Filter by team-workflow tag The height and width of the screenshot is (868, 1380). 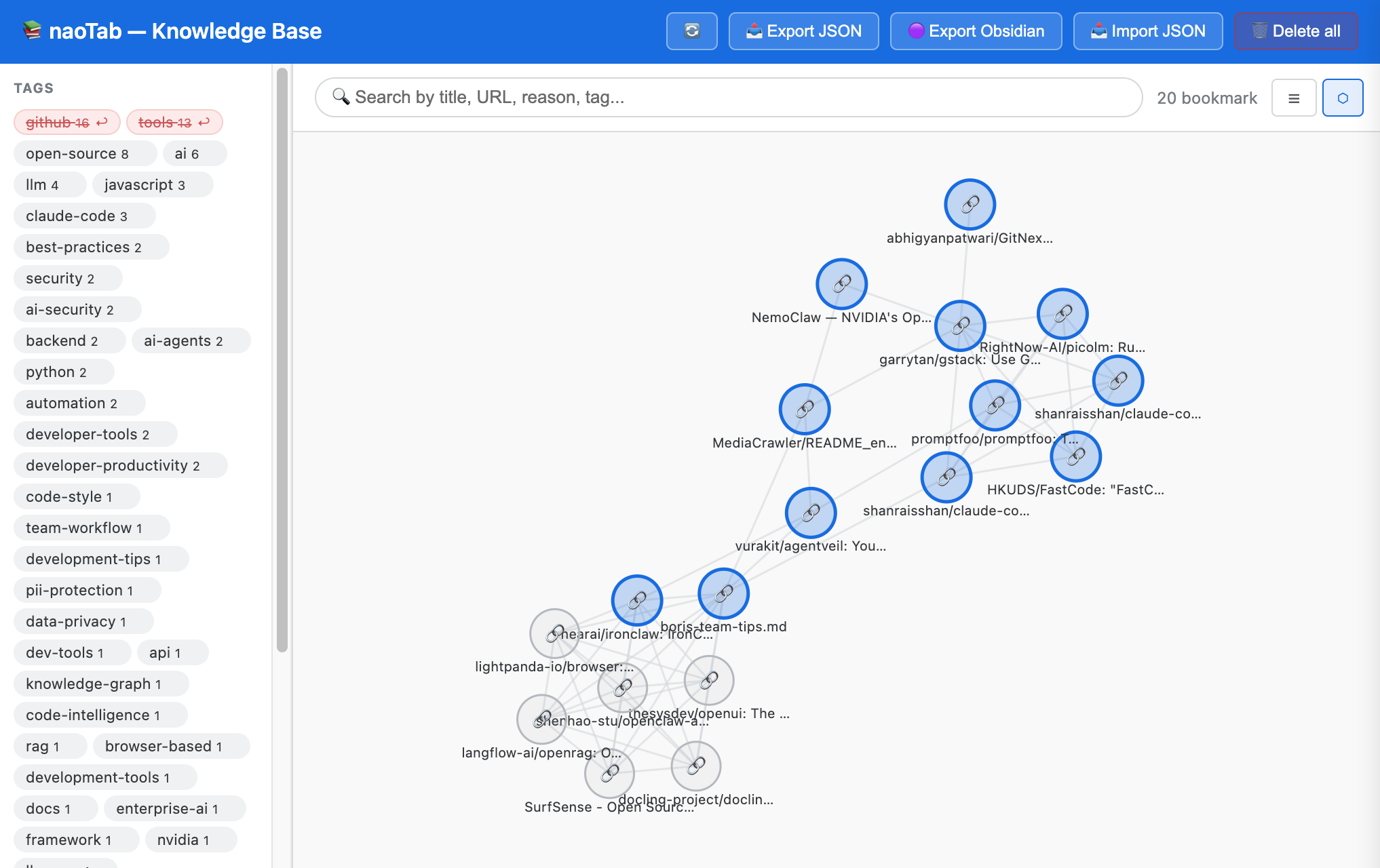pos(92,528)
